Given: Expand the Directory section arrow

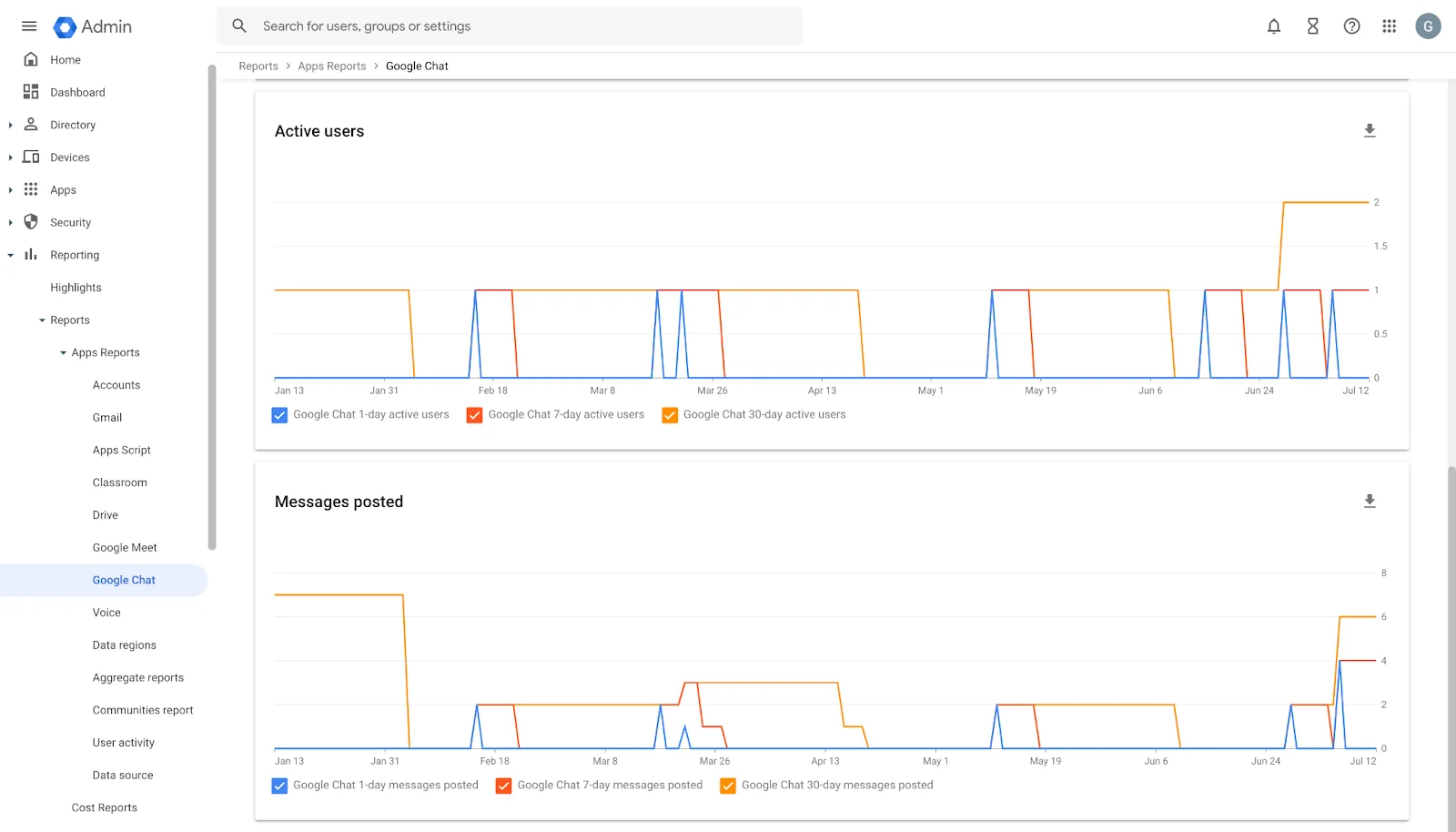Looking at the screenshot, I should [11, 126].
